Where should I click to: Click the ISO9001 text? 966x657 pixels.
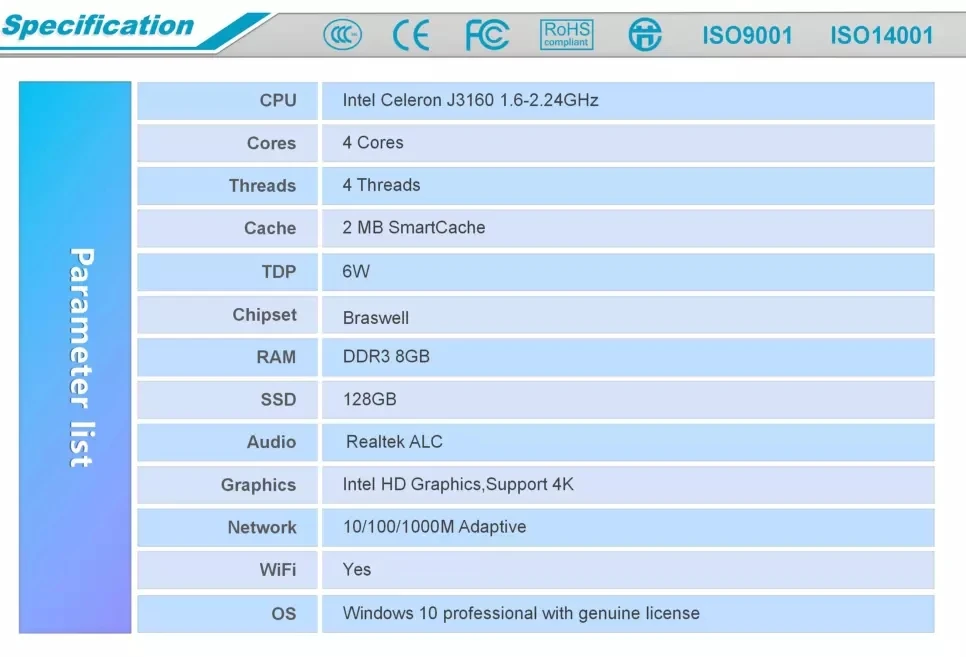coord(747,35)
